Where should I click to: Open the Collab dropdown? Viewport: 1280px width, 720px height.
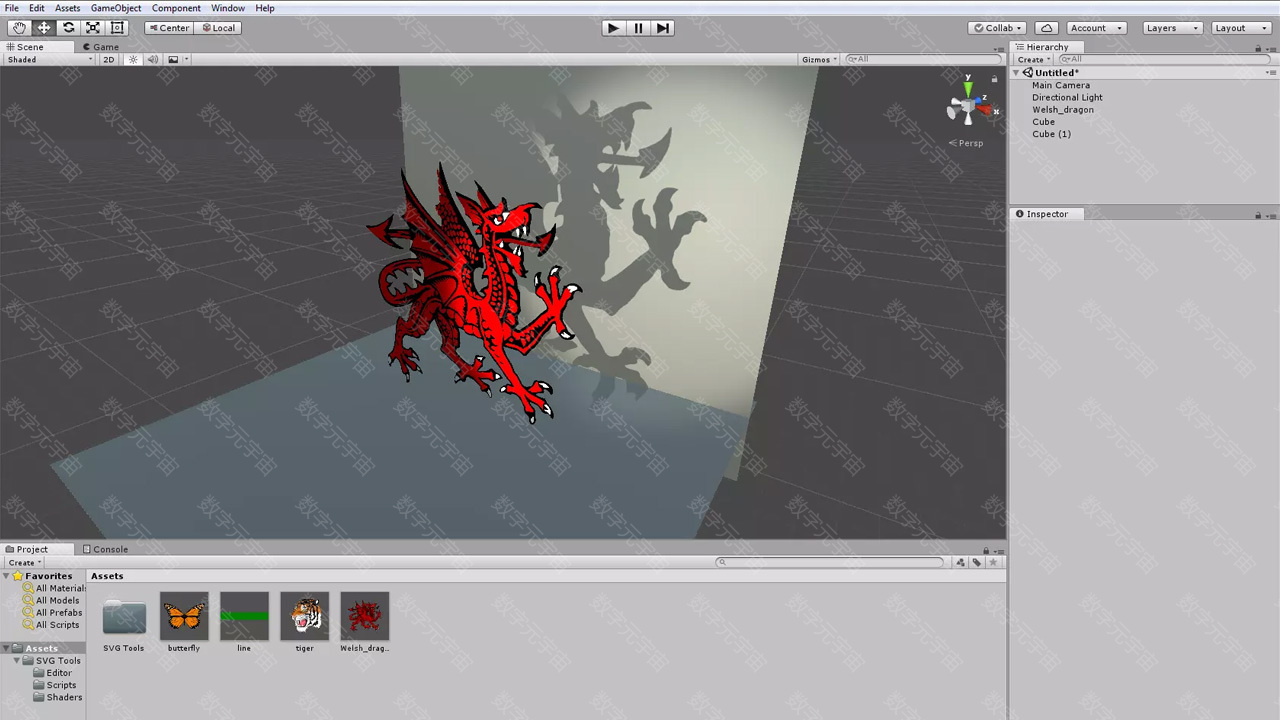997,28
